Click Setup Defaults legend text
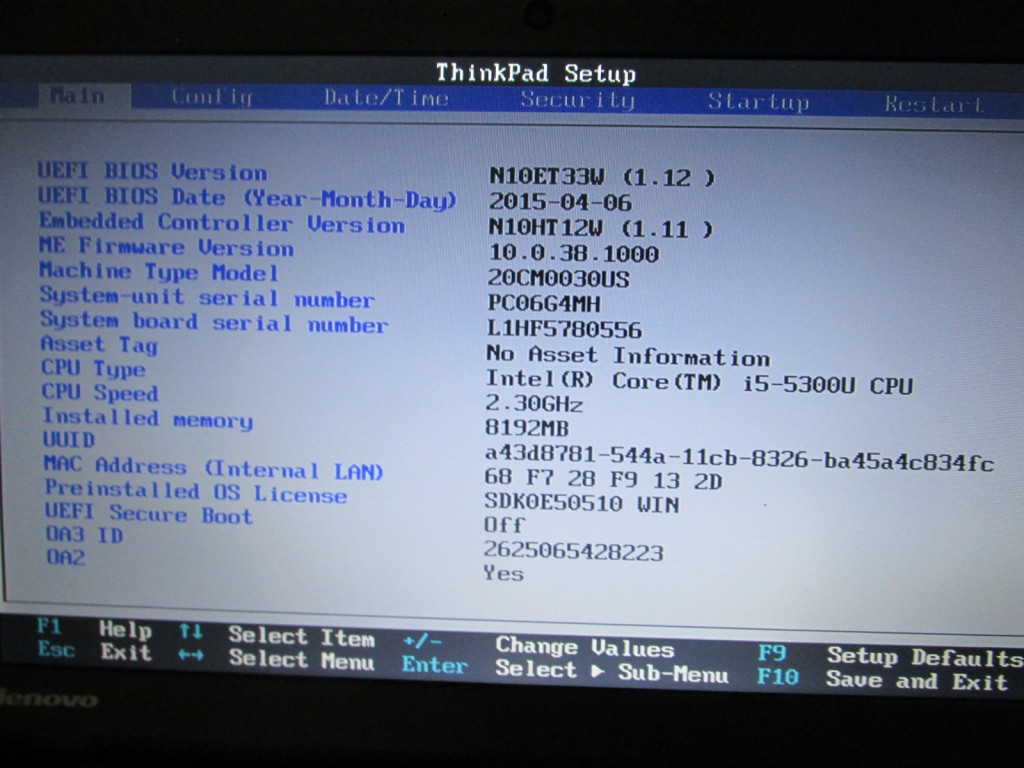The image size is (1024, 768). (925, 657)
